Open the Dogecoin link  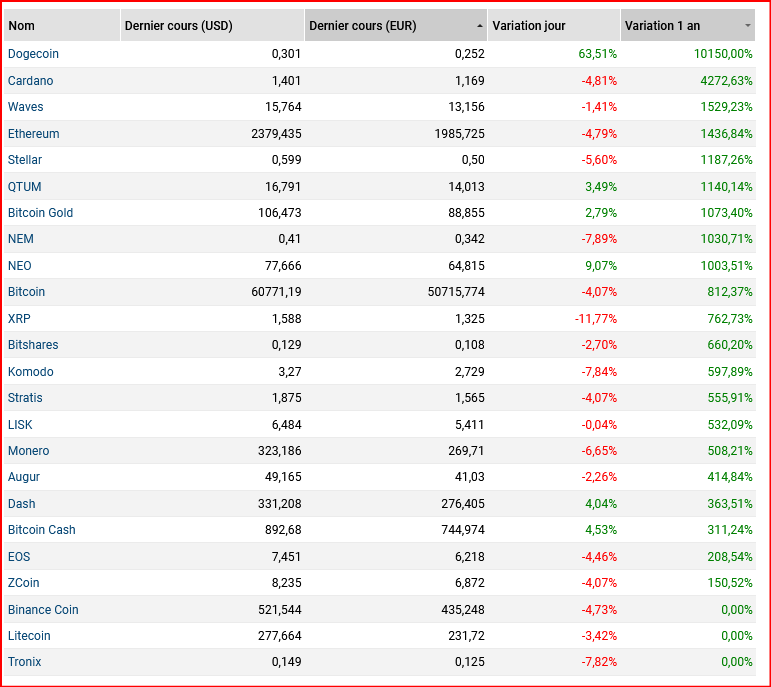click(33, 54)
